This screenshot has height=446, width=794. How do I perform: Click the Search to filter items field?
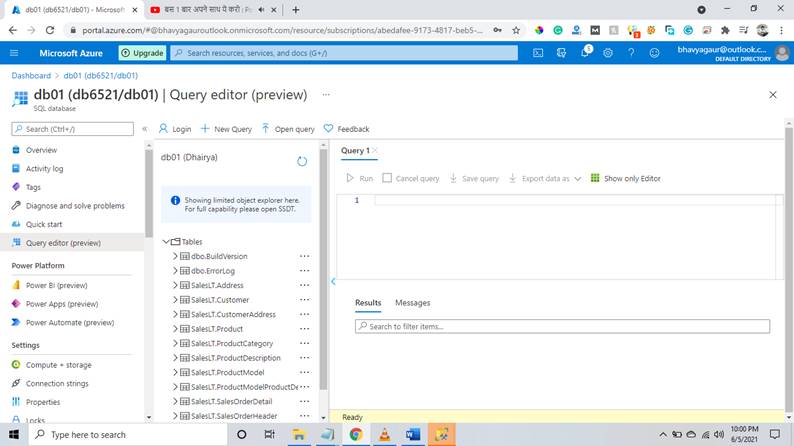coord(563,326)
